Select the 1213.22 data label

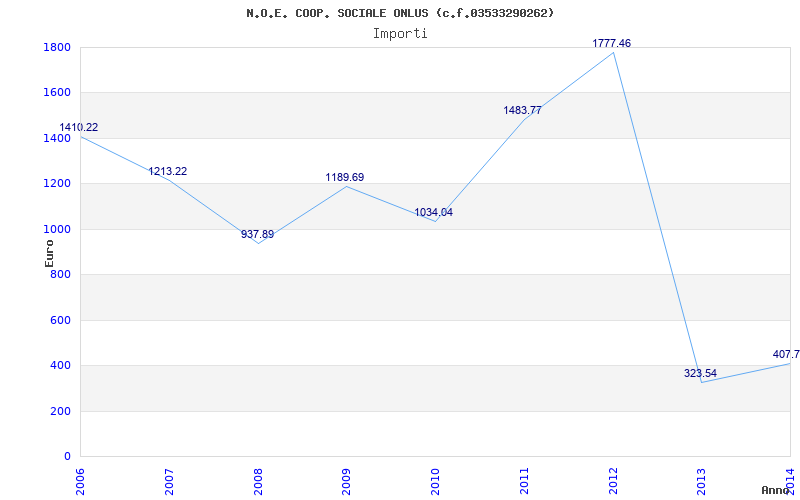coord(168,171)
